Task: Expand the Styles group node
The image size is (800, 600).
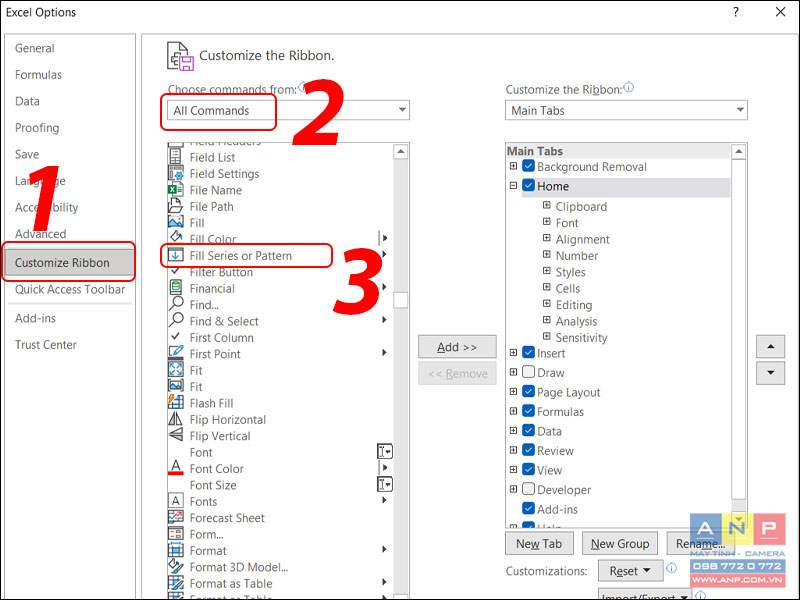Action: tap(546, 271)
